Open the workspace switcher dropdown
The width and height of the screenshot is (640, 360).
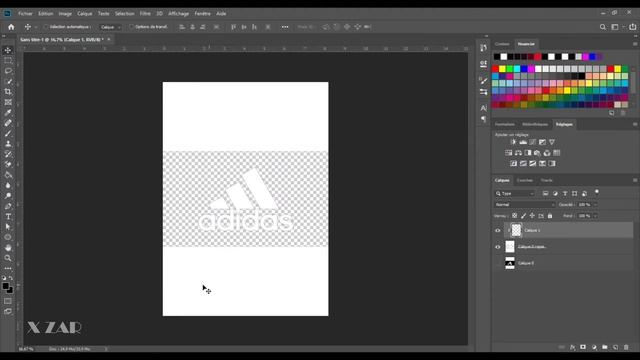click(617, 27)
